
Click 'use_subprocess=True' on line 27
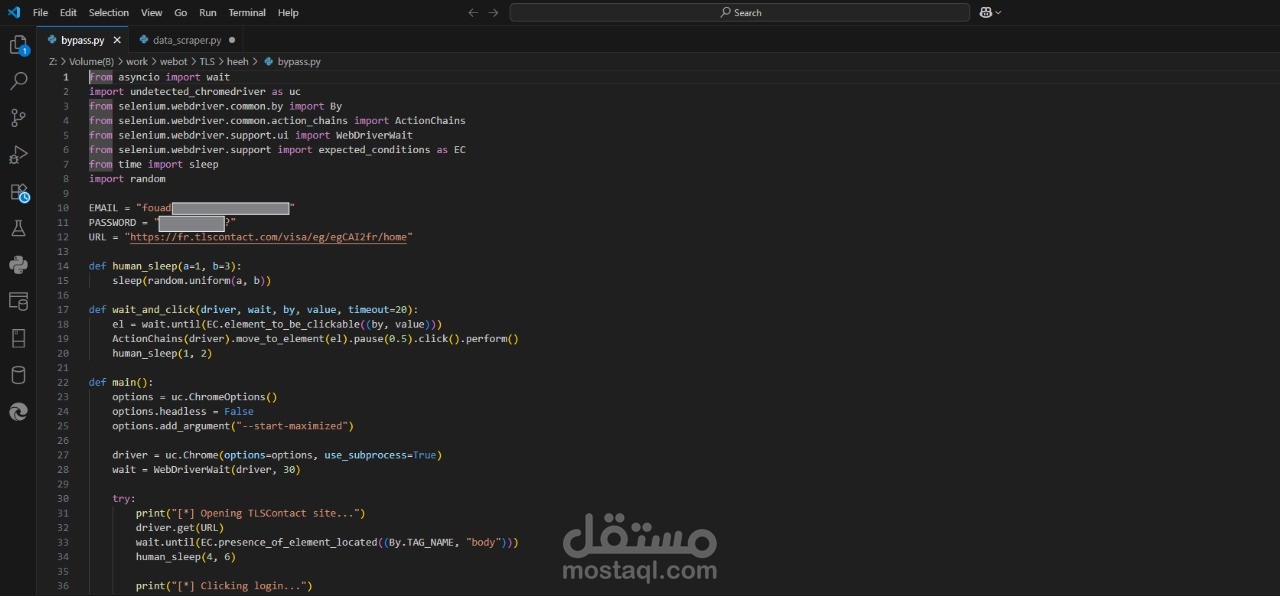click(x=380, y=455)
